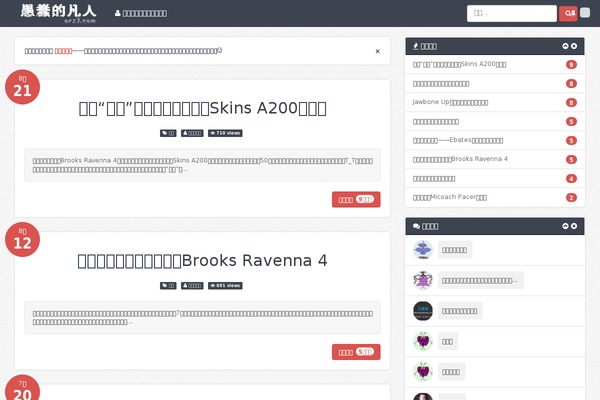This screenshot has width=600, height=400.
Task: Select the July 20 date badge
Action: point(23,387)
